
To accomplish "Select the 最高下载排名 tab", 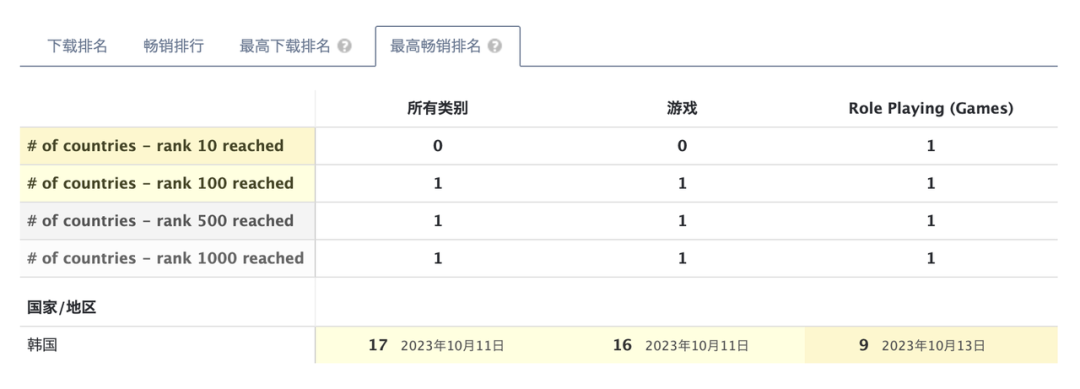I will 285,46.
